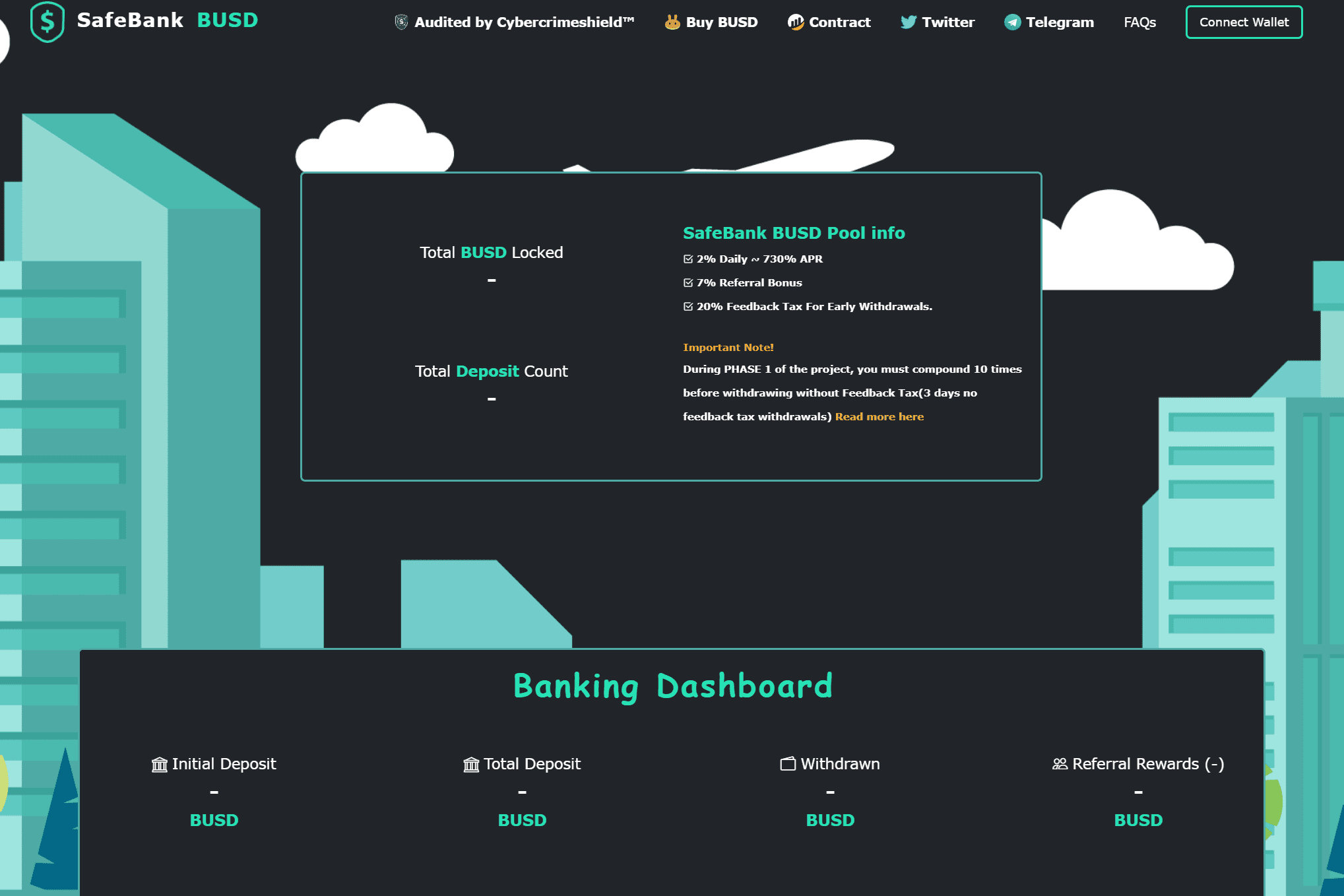
Task: Follow the 'Read more here' link
Action: 880,416
